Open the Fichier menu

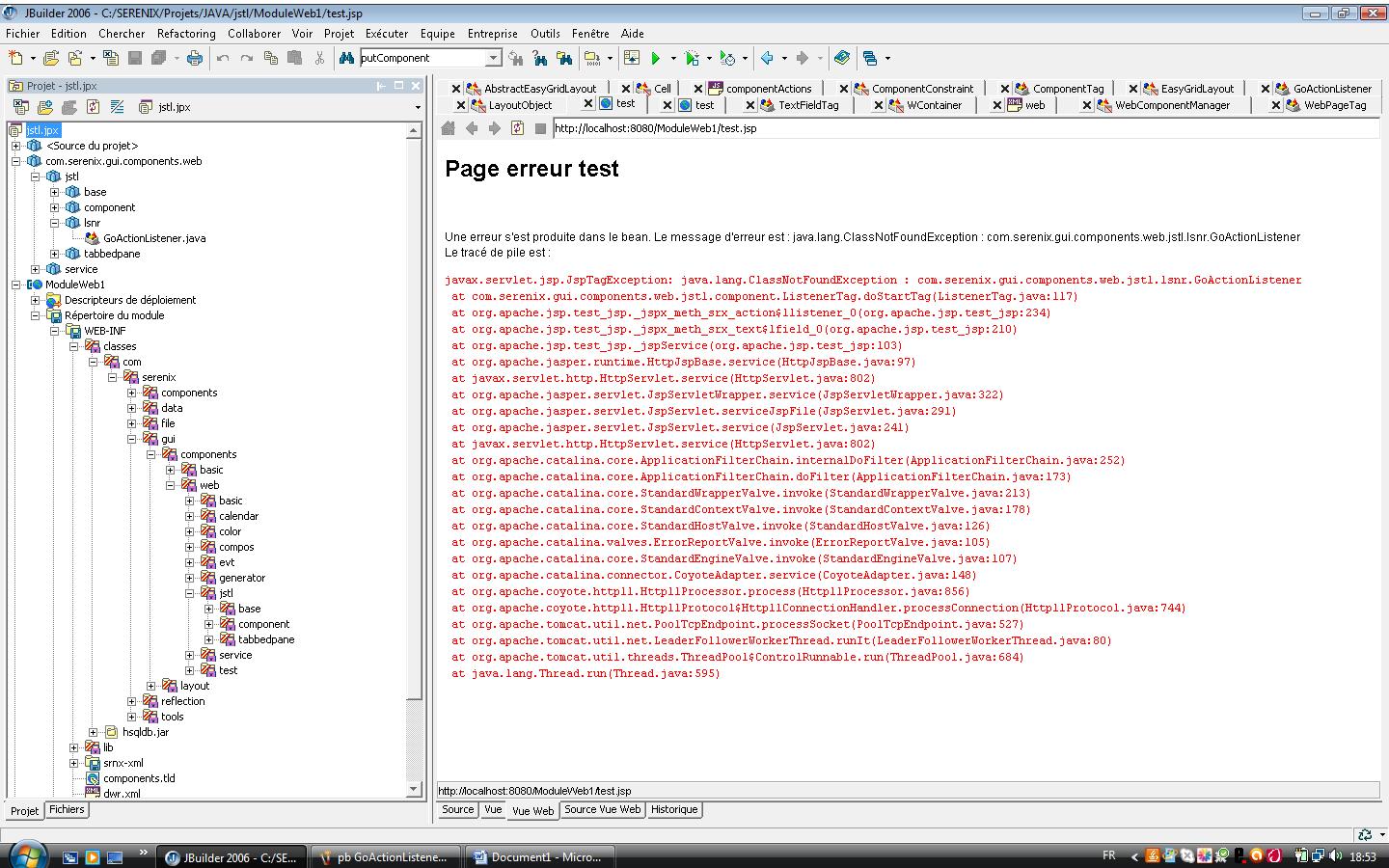(x=23, y=34)
